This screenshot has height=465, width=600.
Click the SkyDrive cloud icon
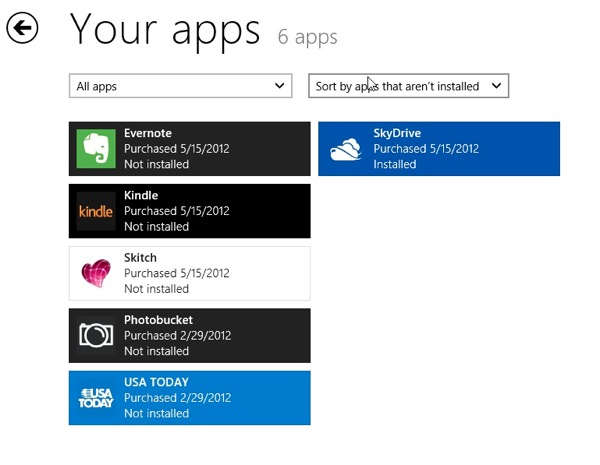[346, 149]
